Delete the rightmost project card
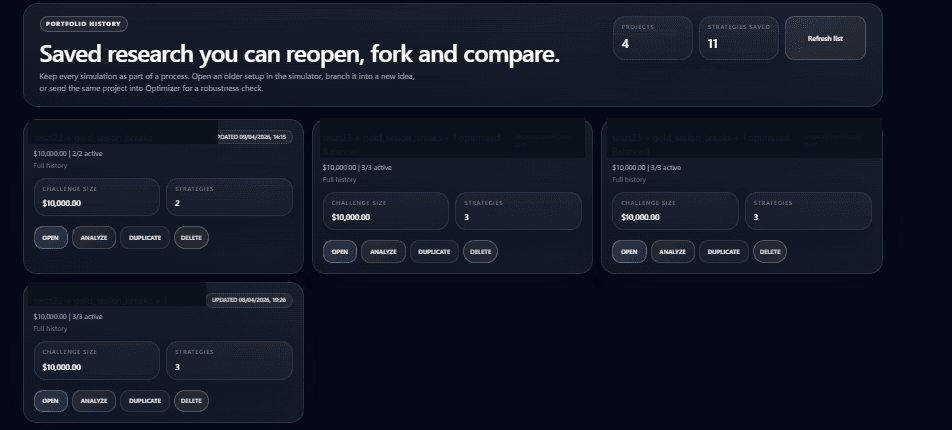 coord(770,252)
